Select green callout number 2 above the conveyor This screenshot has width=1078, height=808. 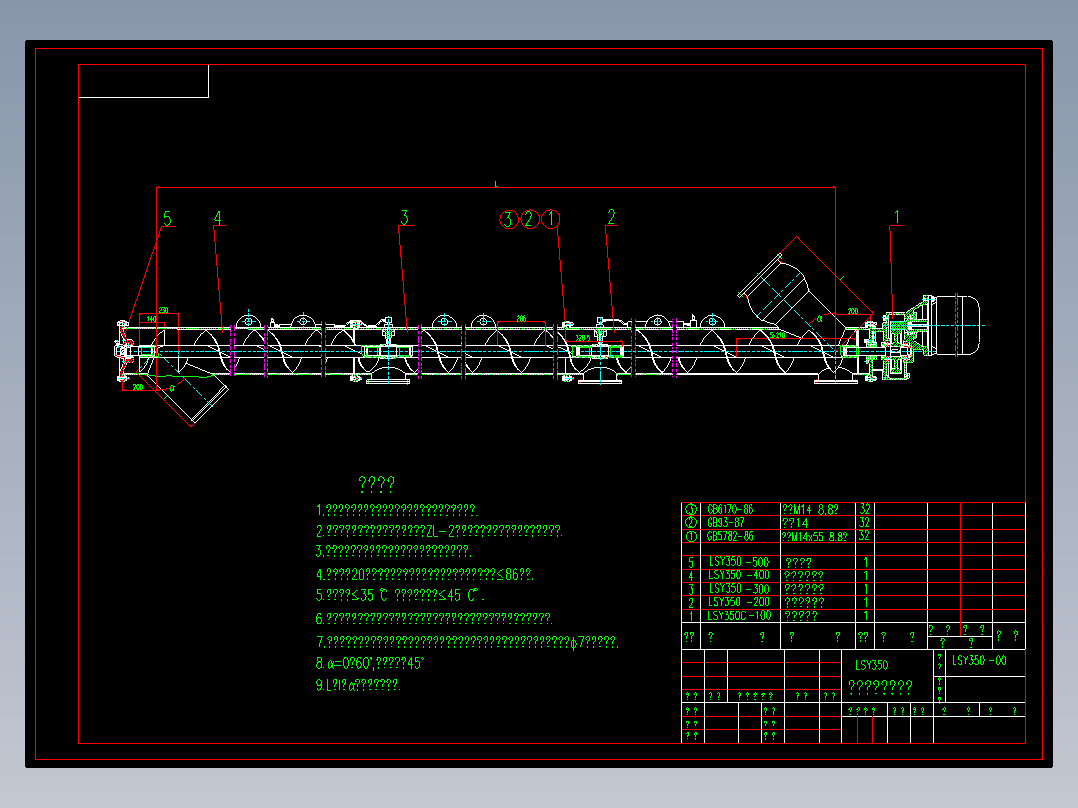pos(610,217)
